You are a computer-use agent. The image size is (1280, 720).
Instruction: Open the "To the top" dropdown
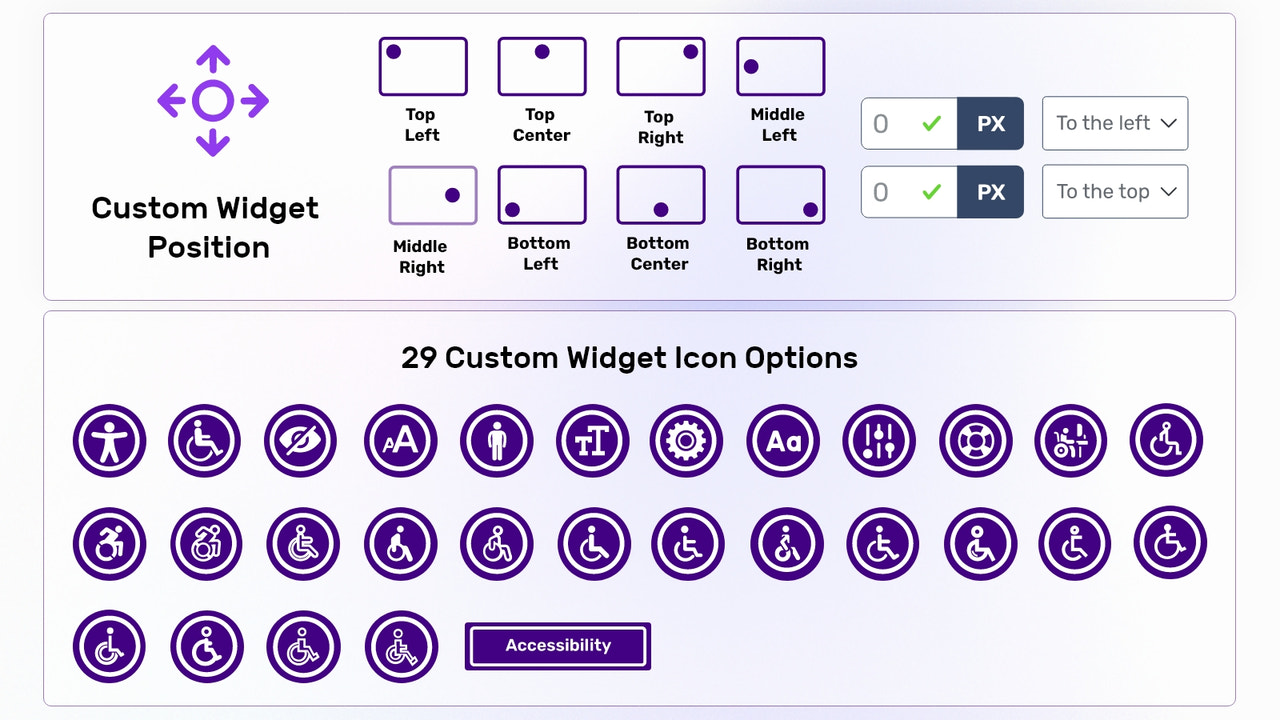pos(1114,191)
